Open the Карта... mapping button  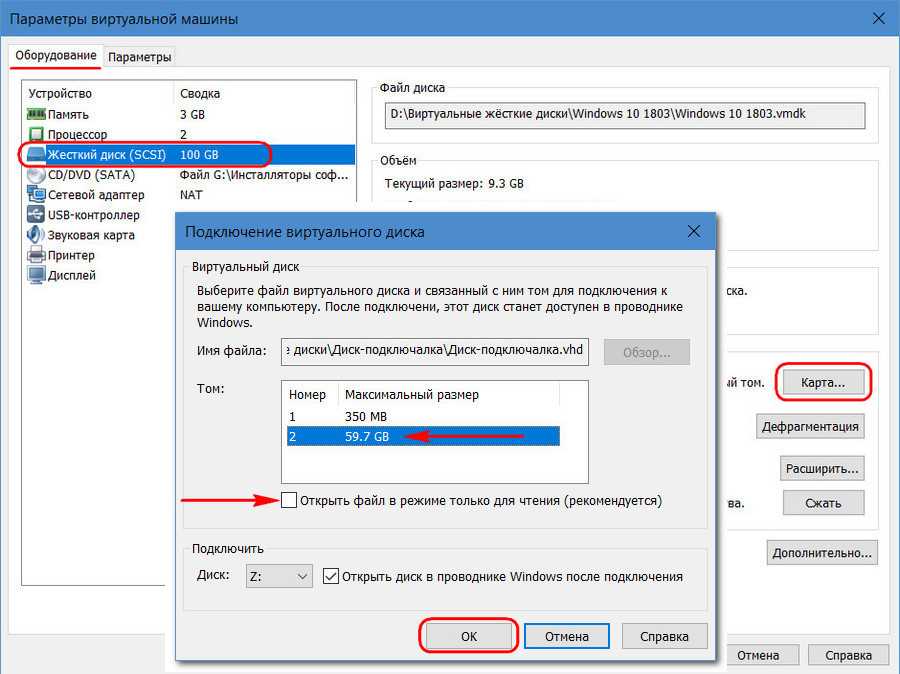point(823,382)
